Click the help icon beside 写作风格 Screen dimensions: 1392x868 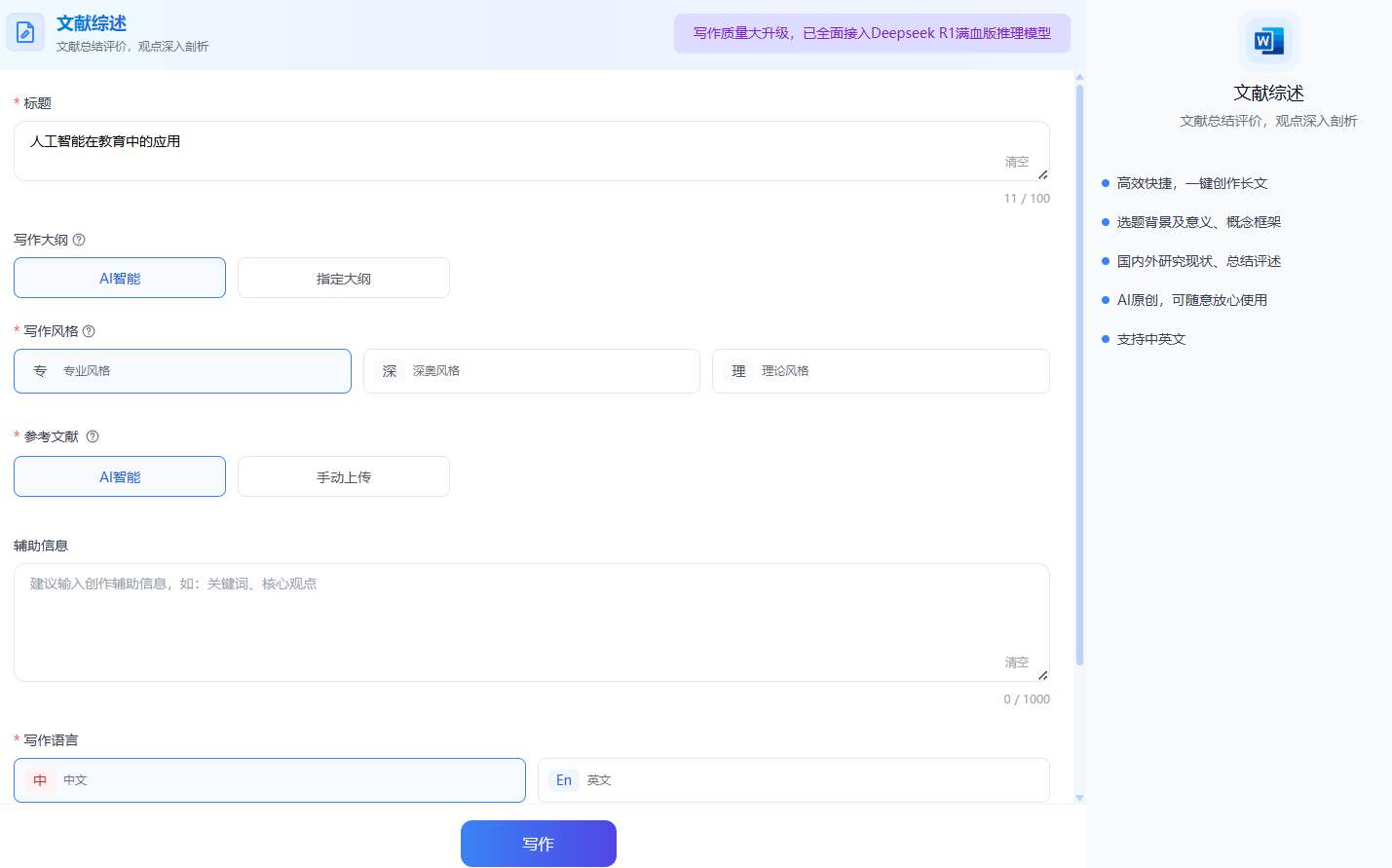pyautogui.click(x=89, y=331)
